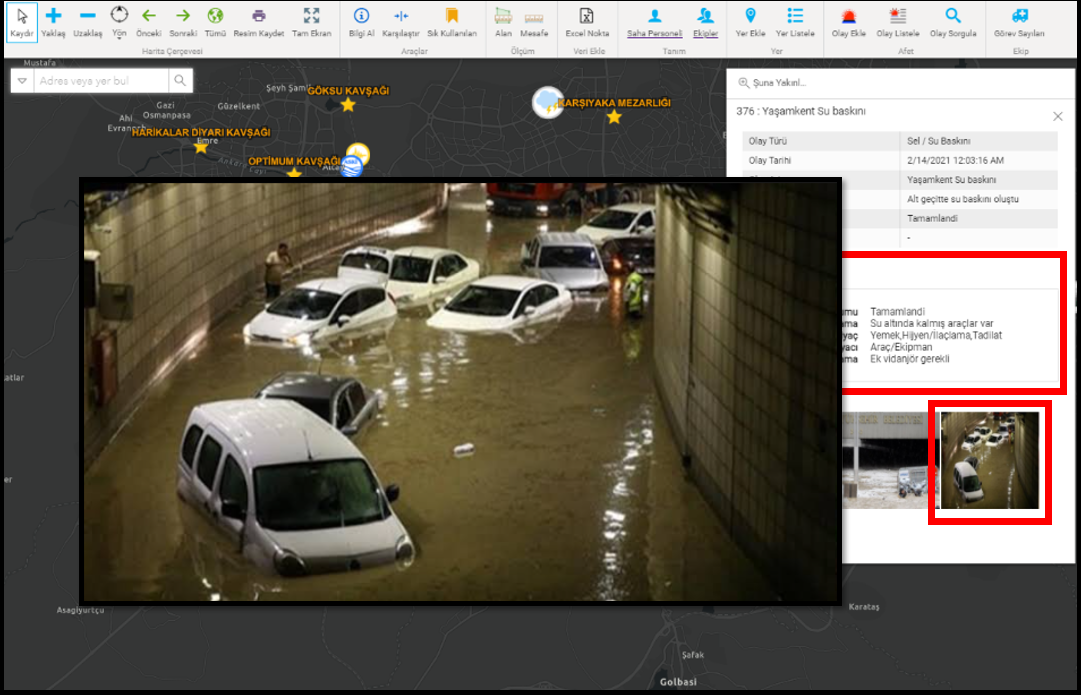The height and width of the screenshot is (695, 1081).
Task: Click Görev Sayıları team task counts
Action: [1019, 17]
